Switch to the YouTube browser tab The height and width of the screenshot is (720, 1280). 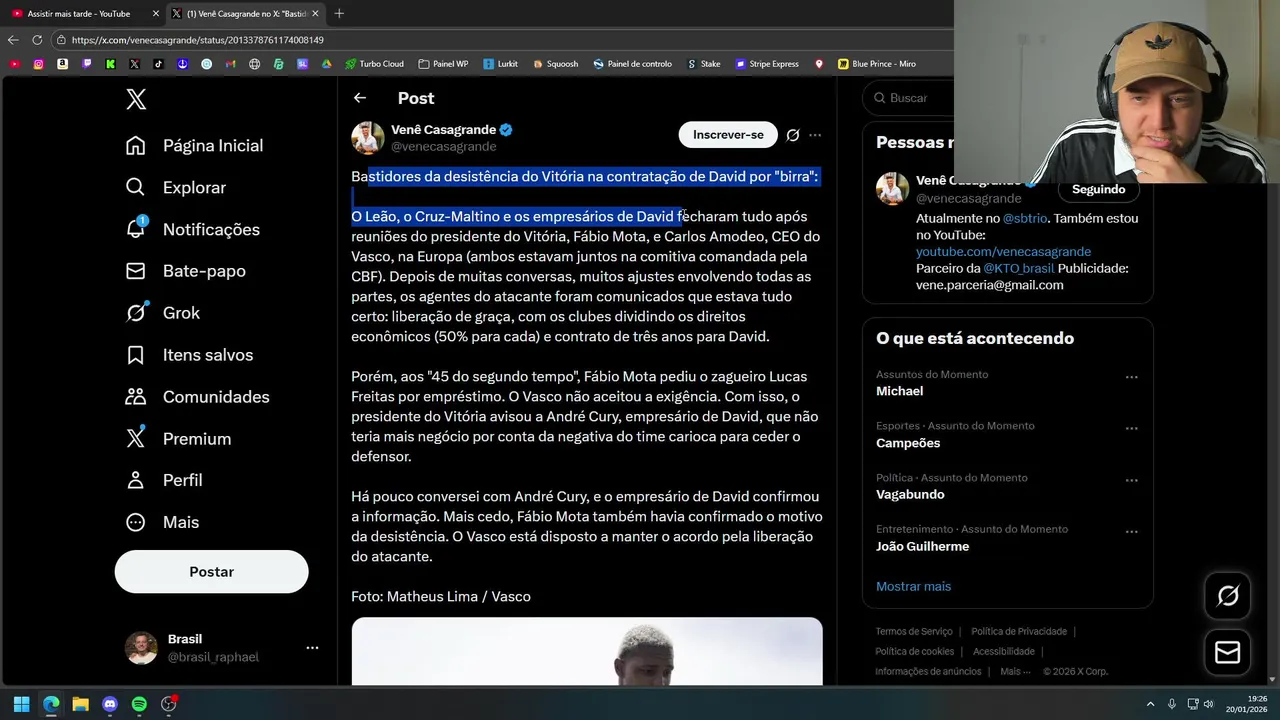[78, 14]
